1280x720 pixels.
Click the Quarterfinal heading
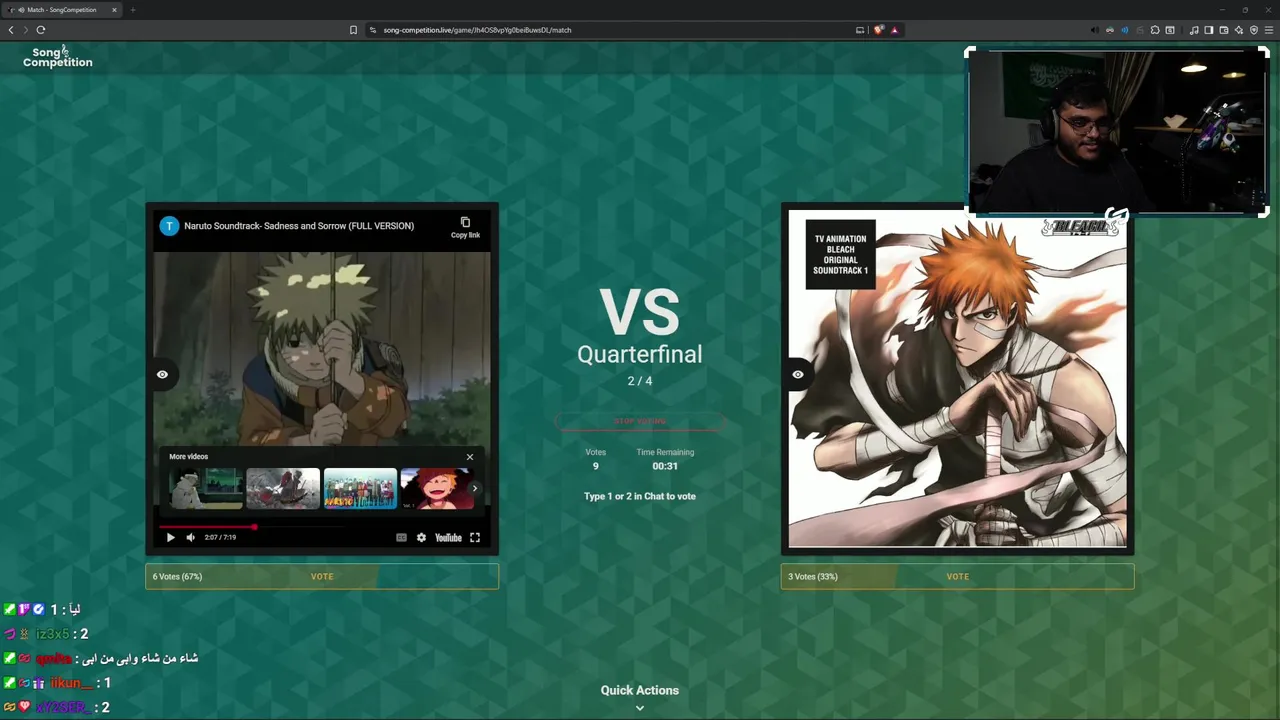tap(640, 354)
